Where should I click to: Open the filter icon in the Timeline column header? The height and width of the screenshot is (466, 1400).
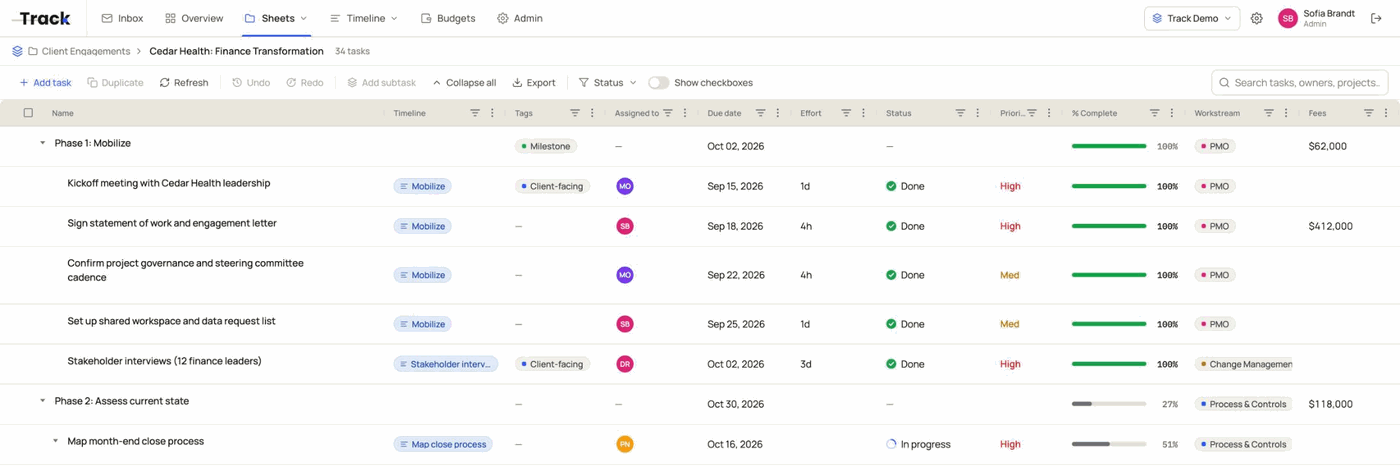(475, 113)
